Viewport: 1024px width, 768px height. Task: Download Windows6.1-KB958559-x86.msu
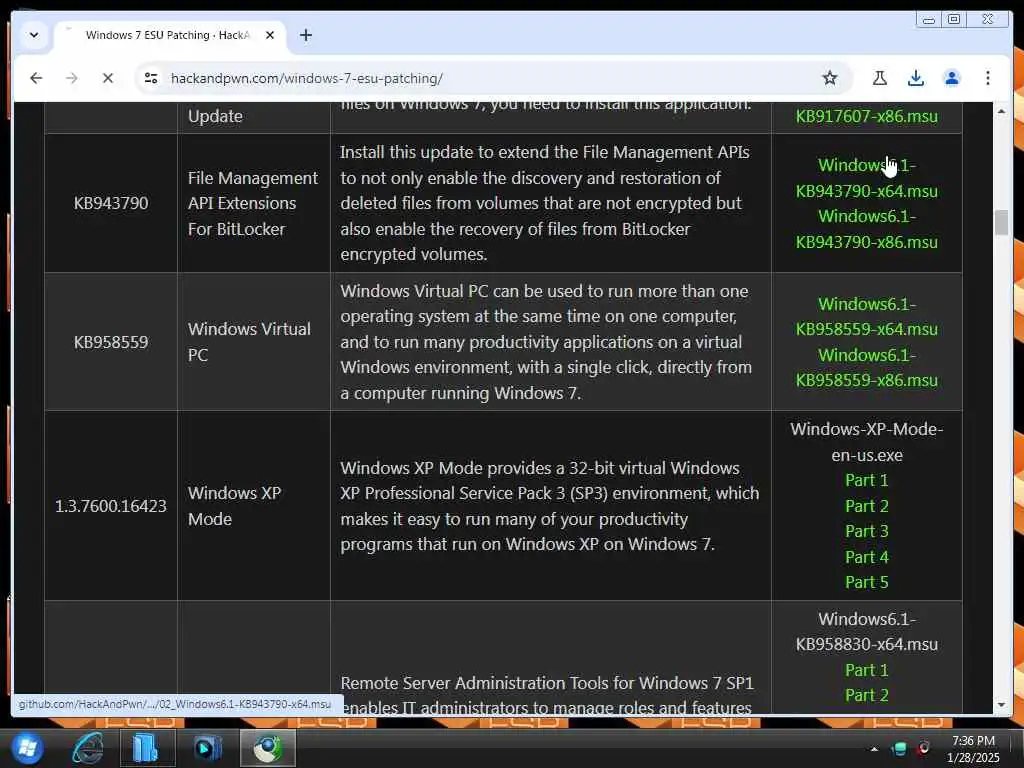867,368
